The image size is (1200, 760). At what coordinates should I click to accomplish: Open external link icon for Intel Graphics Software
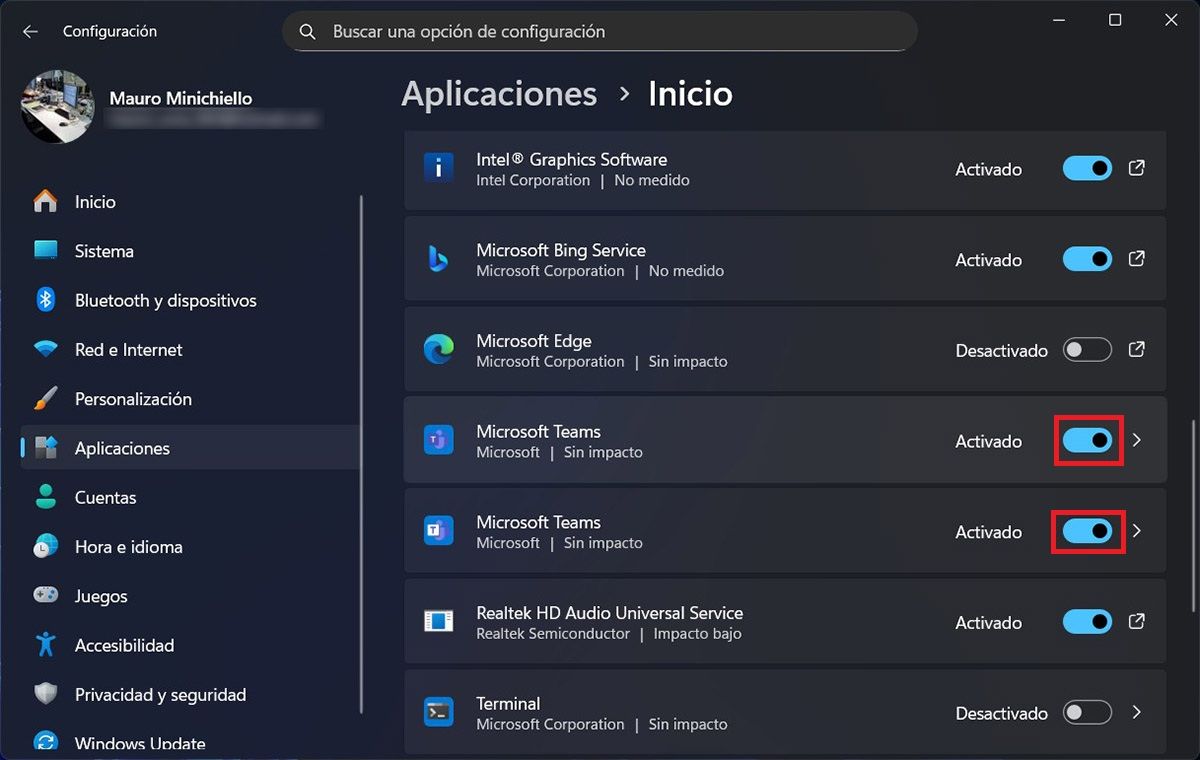tap(1136, 169)
